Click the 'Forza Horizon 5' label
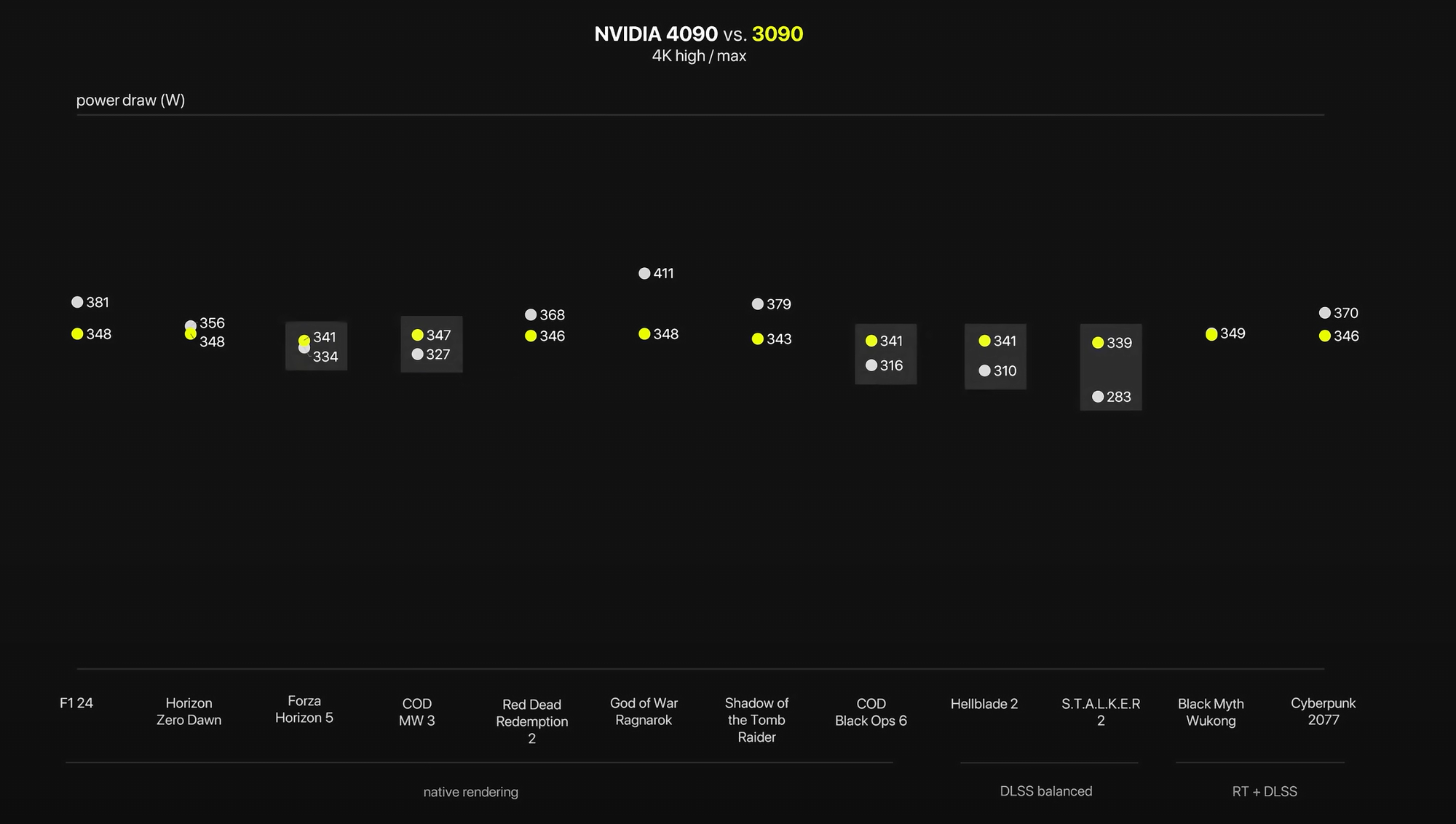The image size is (1456, 824). coord(304,710)
